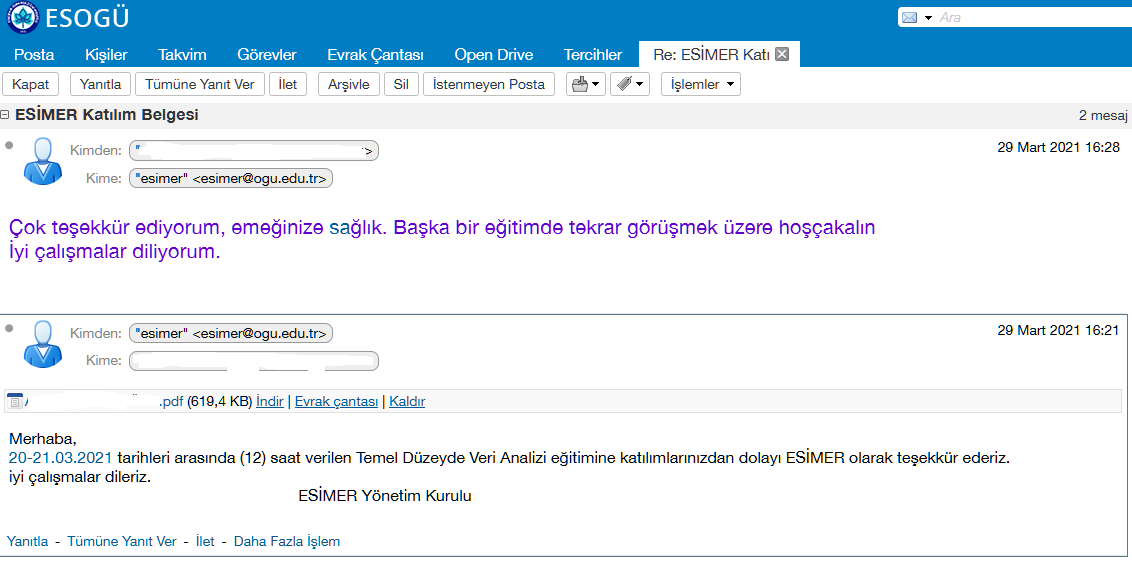1132x565 pixels.
Task: Click the move-to-folder icon in toolbar
Action: pyautogui.click(x=580, y=85)
